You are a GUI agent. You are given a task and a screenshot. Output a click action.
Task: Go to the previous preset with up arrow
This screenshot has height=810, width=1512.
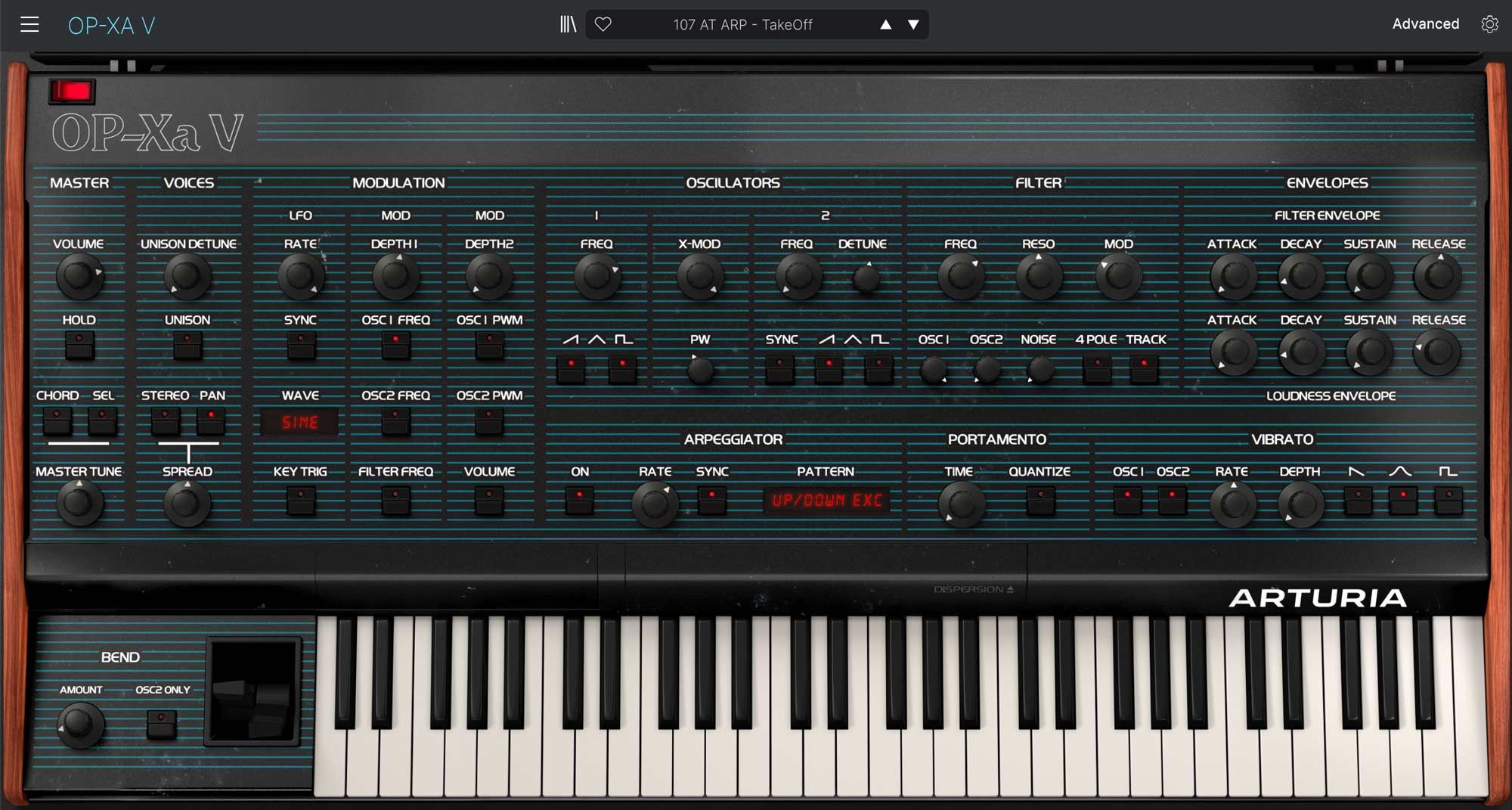pos(885,25)
